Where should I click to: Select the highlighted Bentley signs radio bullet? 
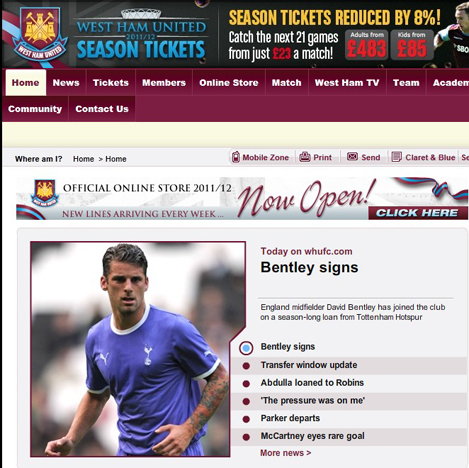pyautogui.click(x=246, y=348)
